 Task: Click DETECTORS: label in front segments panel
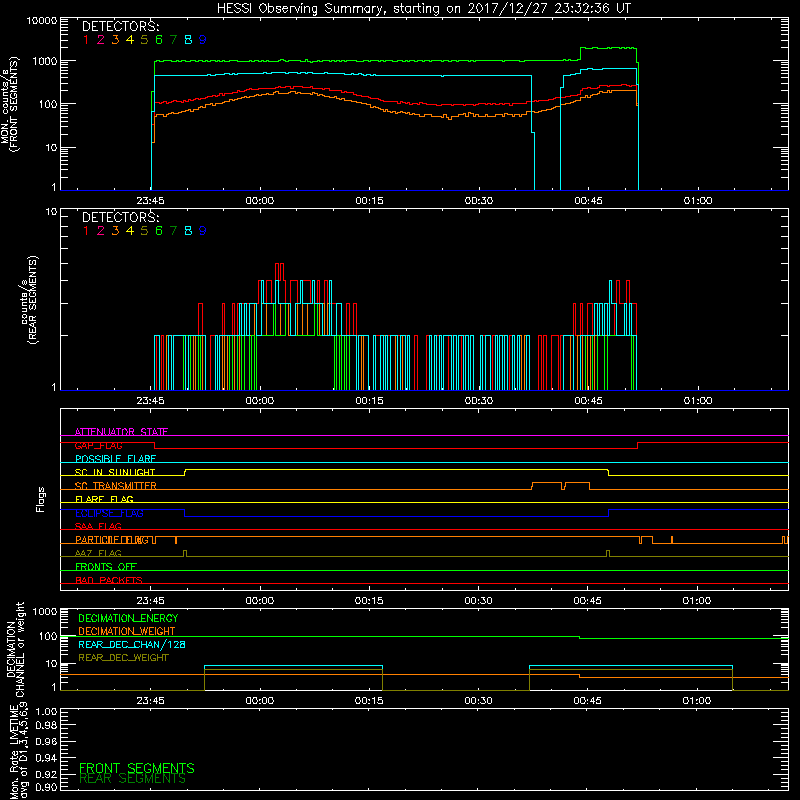pos(120,27)
